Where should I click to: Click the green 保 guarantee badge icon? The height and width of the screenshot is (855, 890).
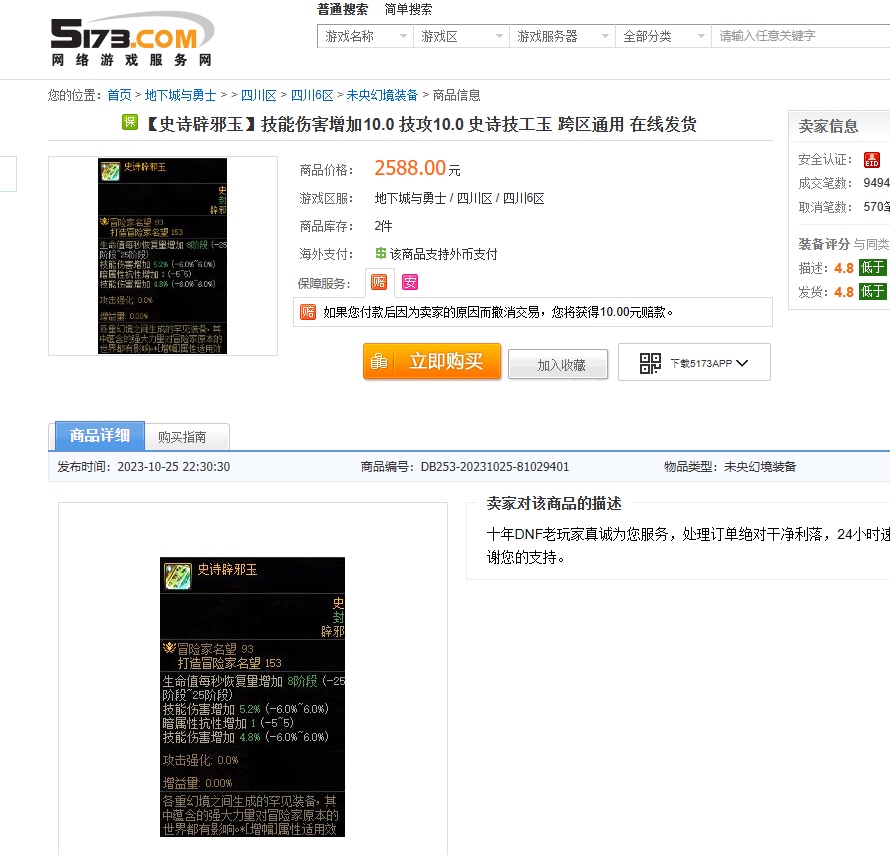point(130,122)
